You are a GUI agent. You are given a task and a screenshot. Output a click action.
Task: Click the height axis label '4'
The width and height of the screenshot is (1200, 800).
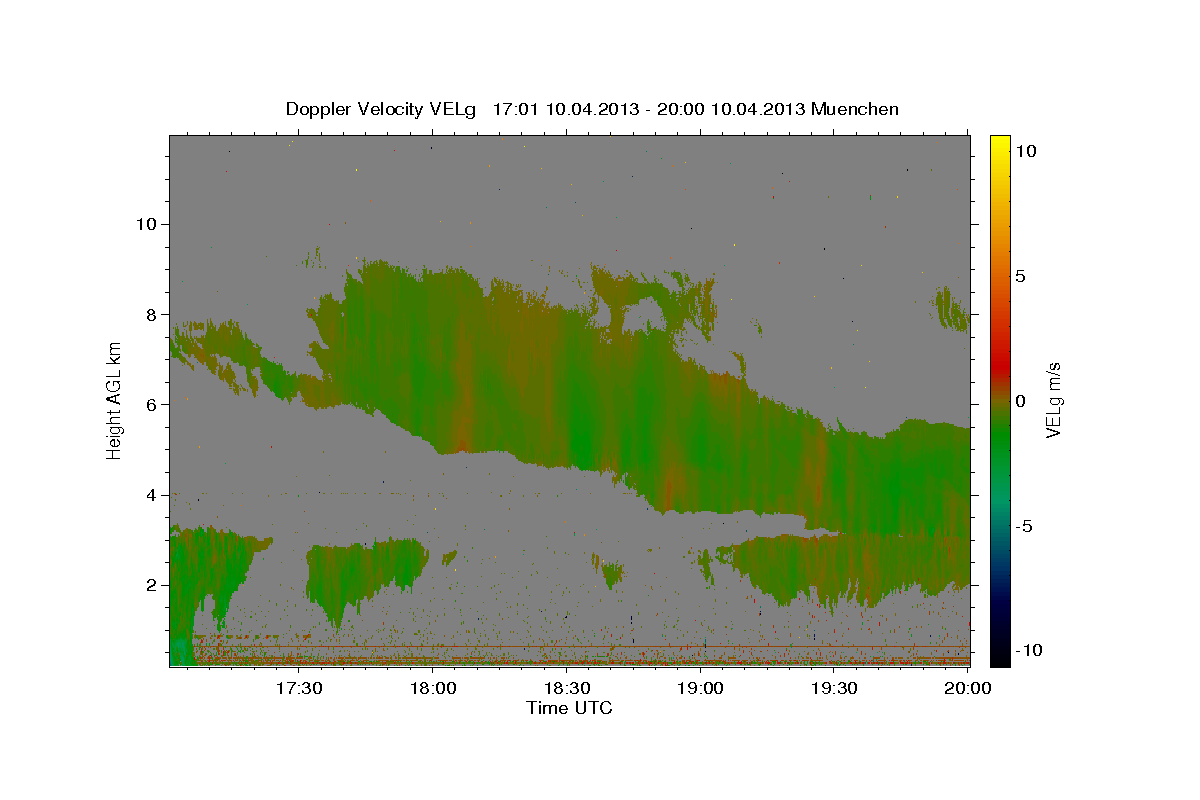click(x=153, y=495)
